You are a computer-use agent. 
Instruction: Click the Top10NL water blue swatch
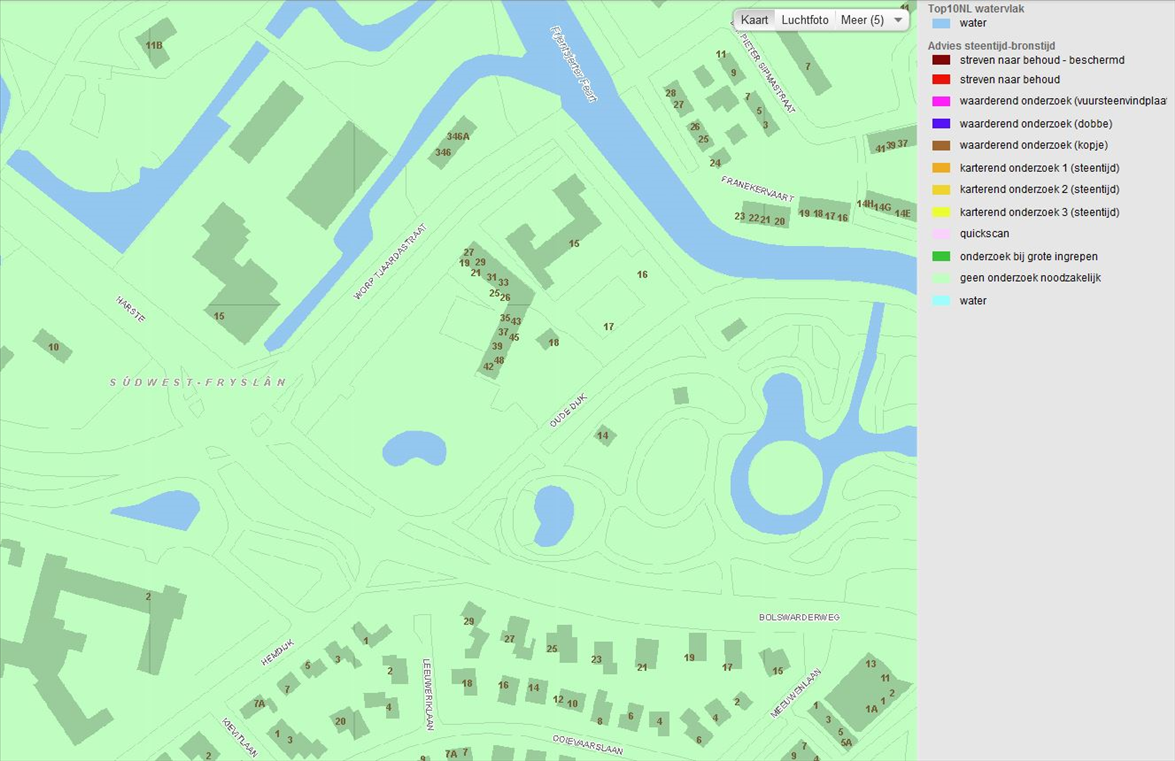coord(941,23)
